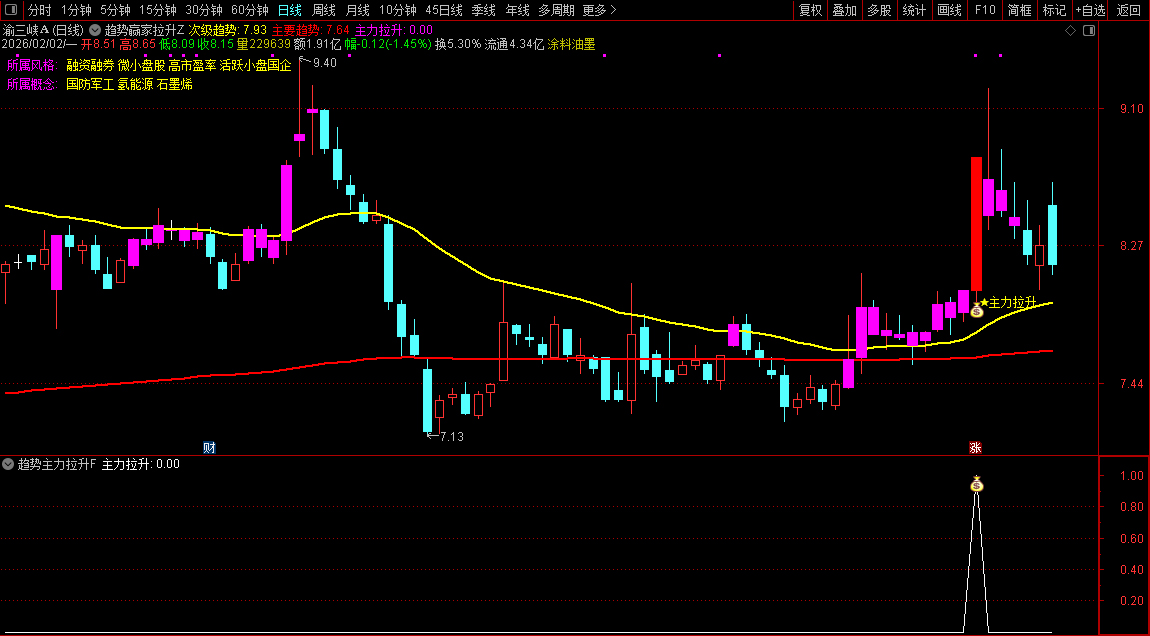Switch to the 30分钟 period
The width and height of the screenshot is (1150, 636).
coord(204,10)
